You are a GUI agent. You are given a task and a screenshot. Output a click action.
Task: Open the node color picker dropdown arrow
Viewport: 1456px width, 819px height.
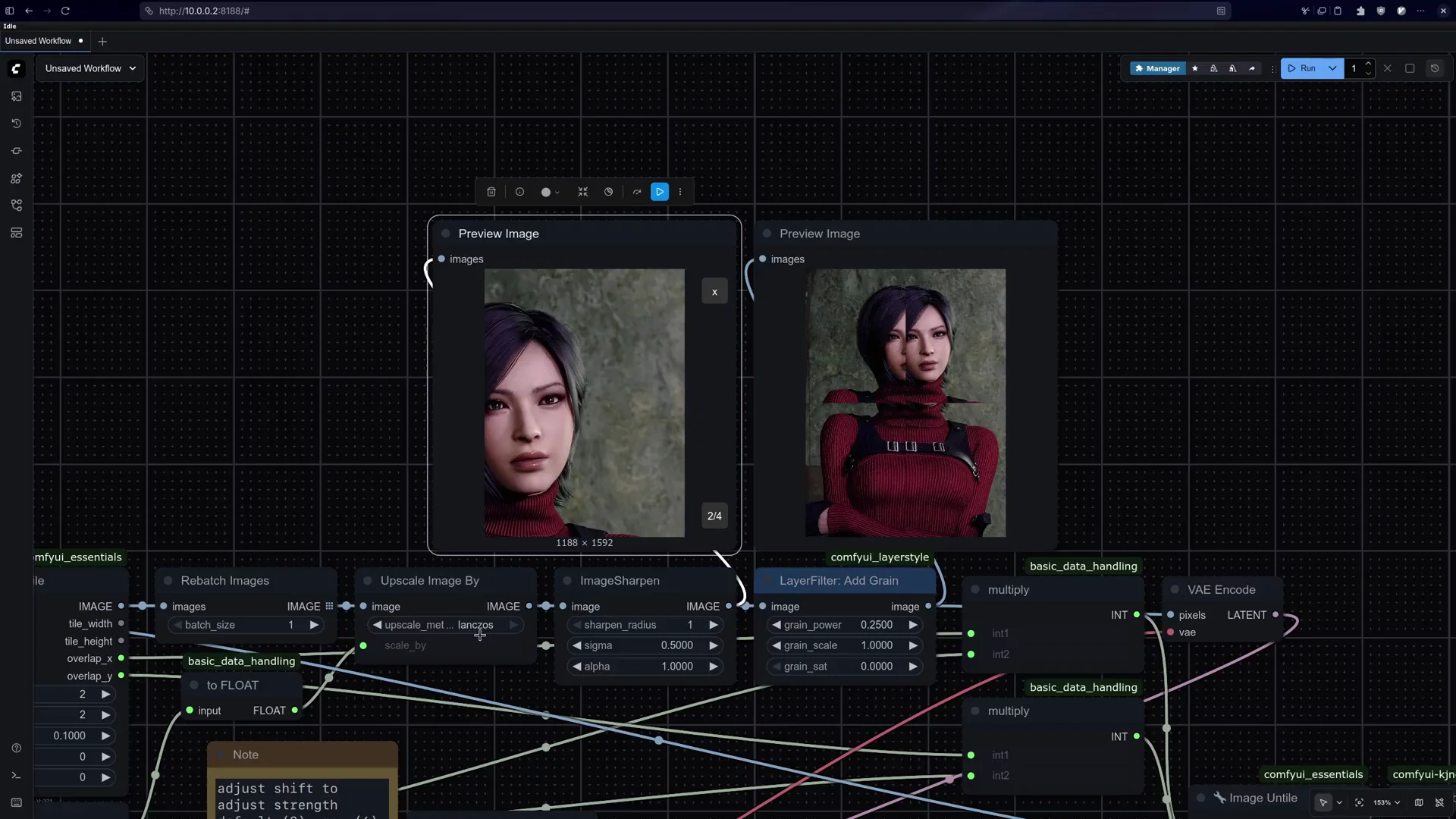(x=557, y=192)
